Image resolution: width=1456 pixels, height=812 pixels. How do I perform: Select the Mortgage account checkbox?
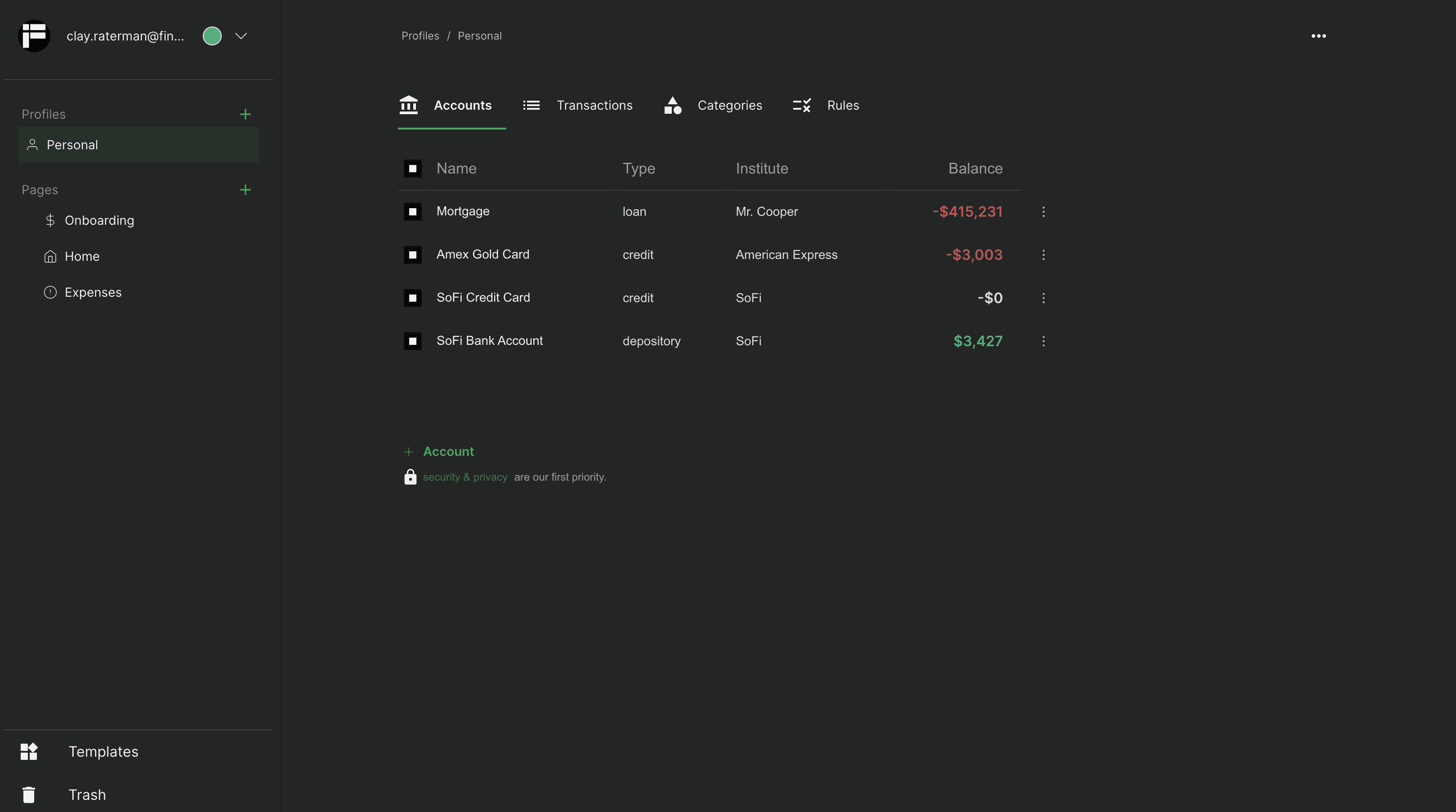(413, 211)
